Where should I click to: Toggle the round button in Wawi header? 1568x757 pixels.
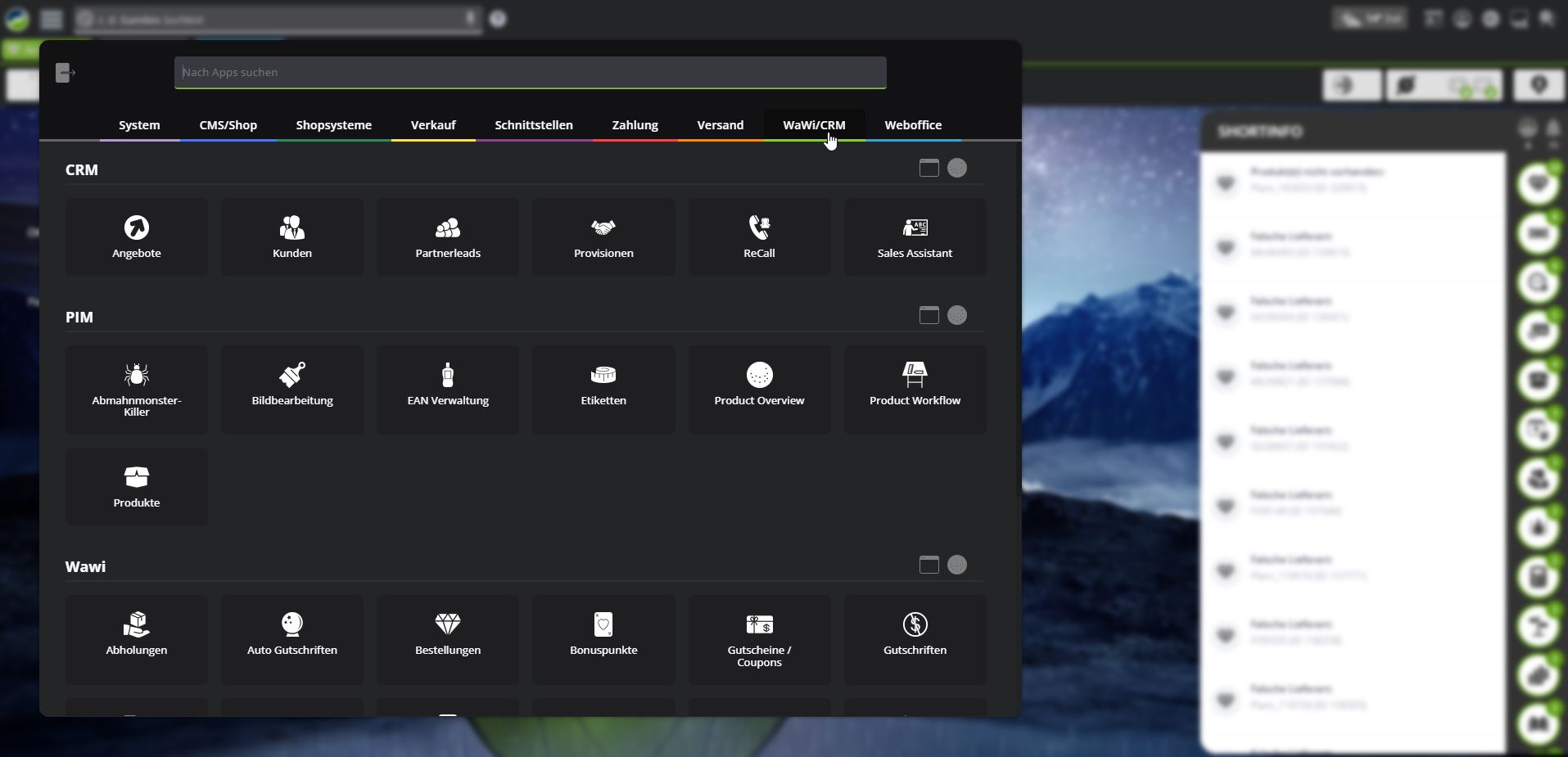click(x=956, y=565)
